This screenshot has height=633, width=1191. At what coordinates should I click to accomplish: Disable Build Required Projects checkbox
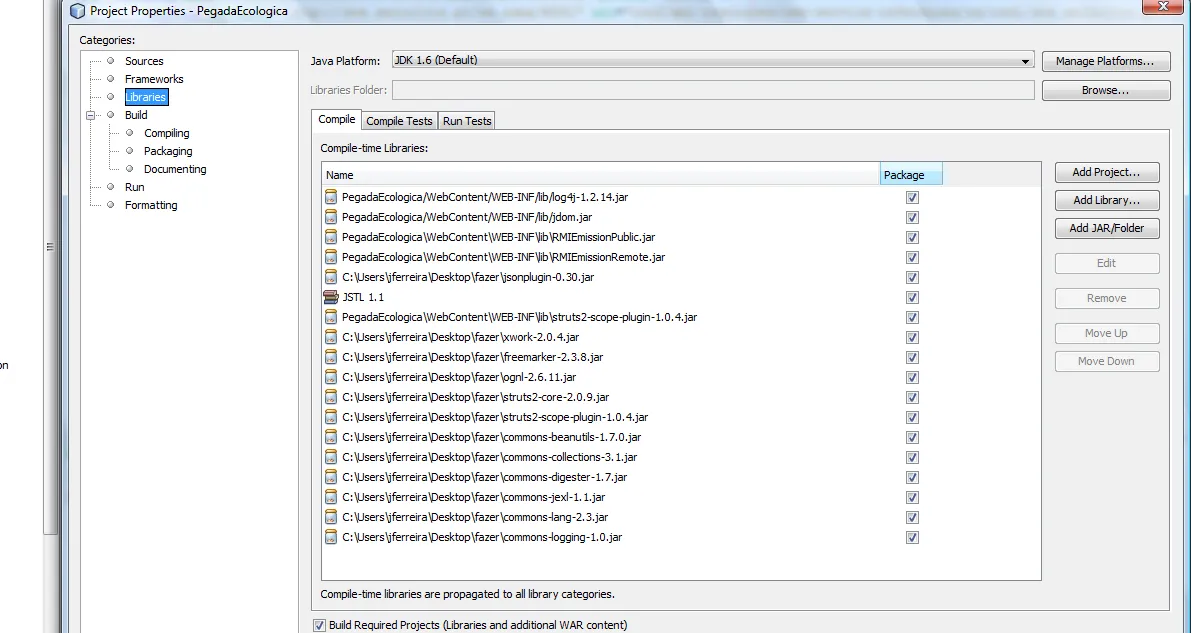click(x=319, y=625)
